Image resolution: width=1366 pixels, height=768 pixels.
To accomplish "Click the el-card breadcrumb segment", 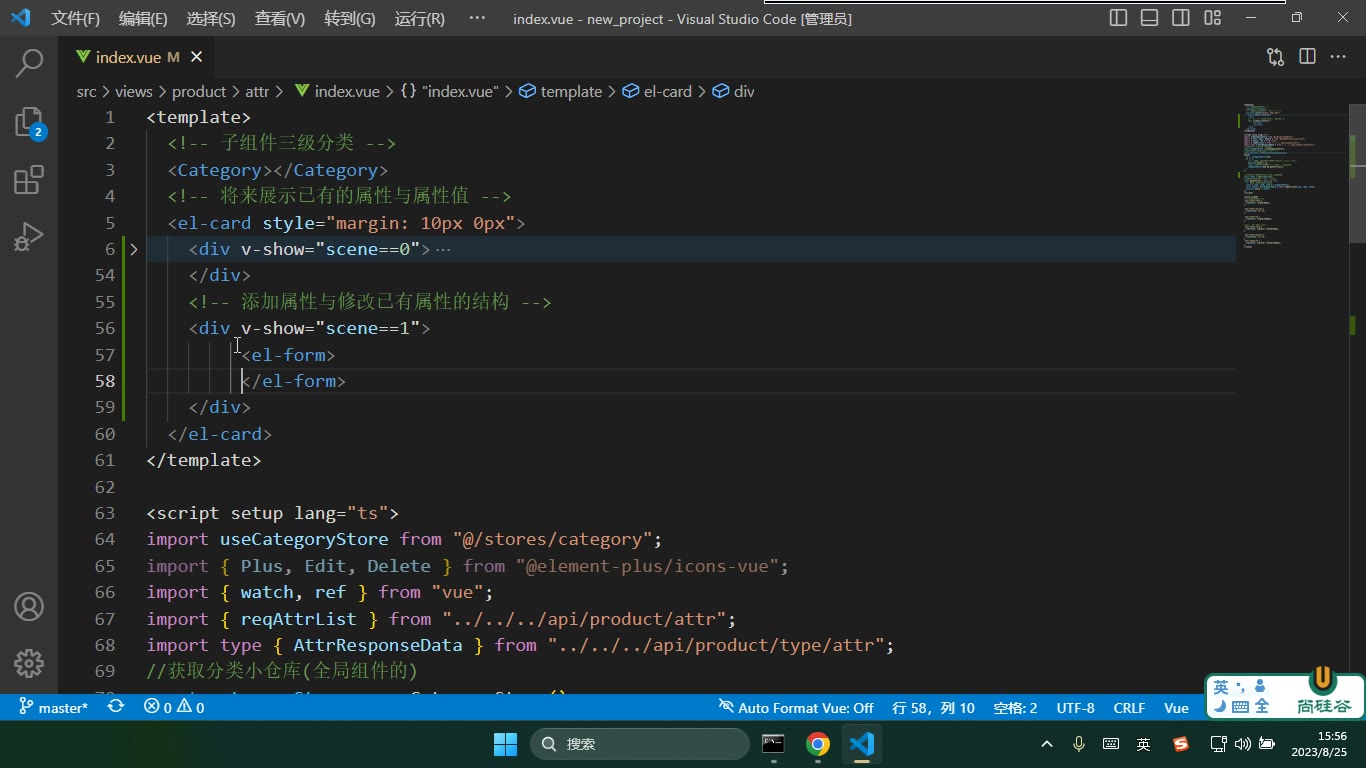I will coord(657,91).
